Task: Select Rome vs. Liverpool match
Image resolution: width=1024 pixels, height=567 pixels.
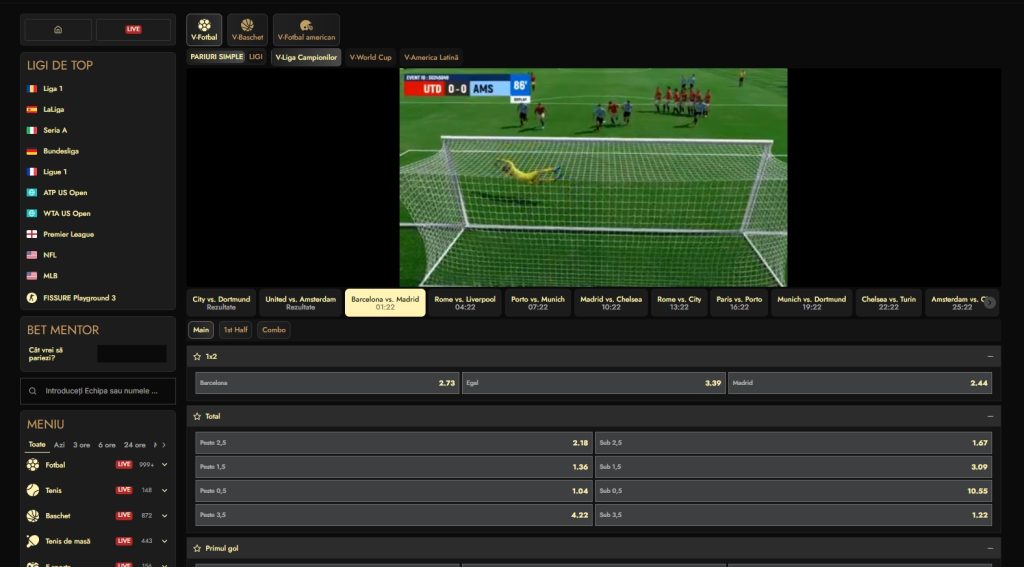Action: (465, 303)
